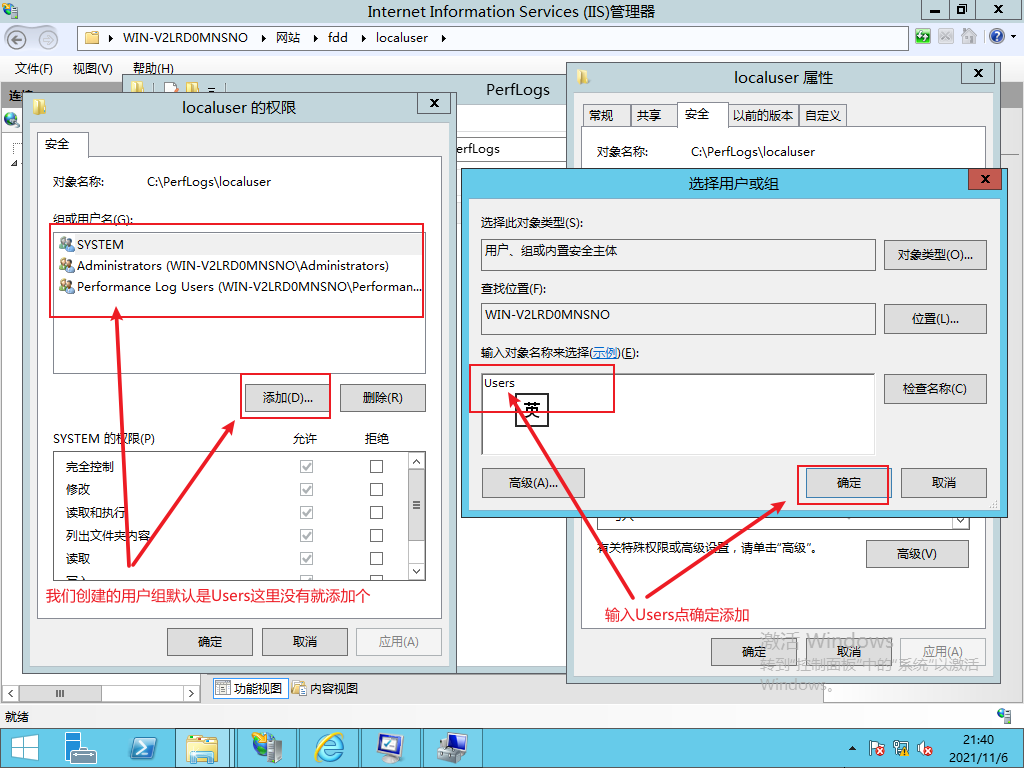
Task: Click the 检查名称(C) button
Action: click(935, 389)
